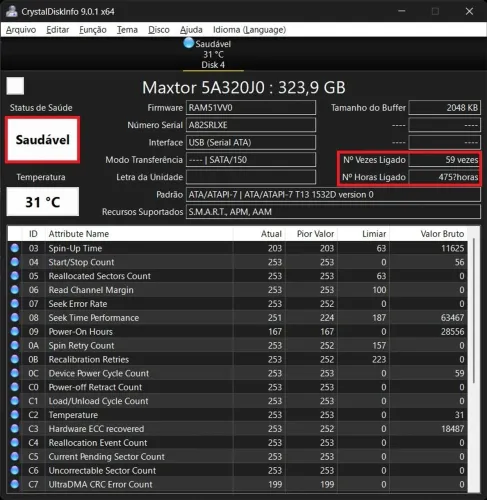Click the Número Serial field A82SRLXE
Viewport: 487px width, 500px height.
coord(251,125)
